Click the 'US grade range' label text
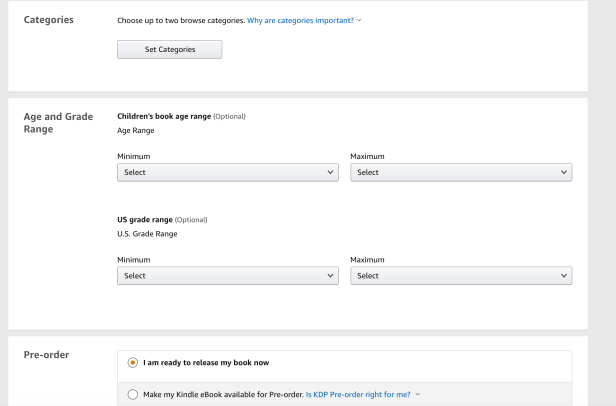Viewport: 616px width, 406px height. [145, 219]
